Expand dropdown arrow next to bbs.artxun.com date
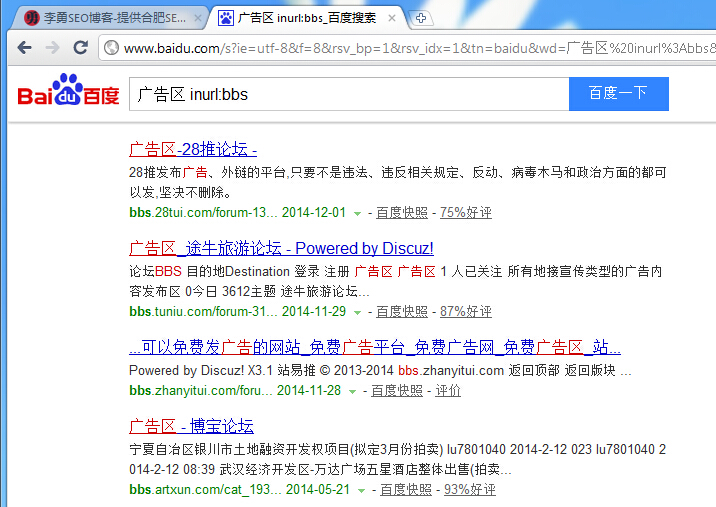Viewport: 716px width, 507px height. coord(362,491)
